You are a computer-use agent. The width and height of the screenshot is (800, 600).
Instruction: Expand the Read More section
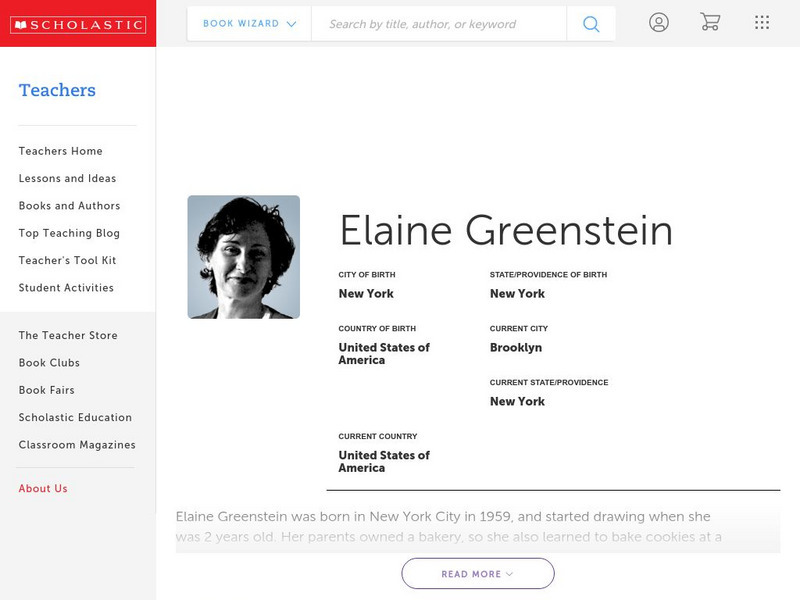[477, 573]
